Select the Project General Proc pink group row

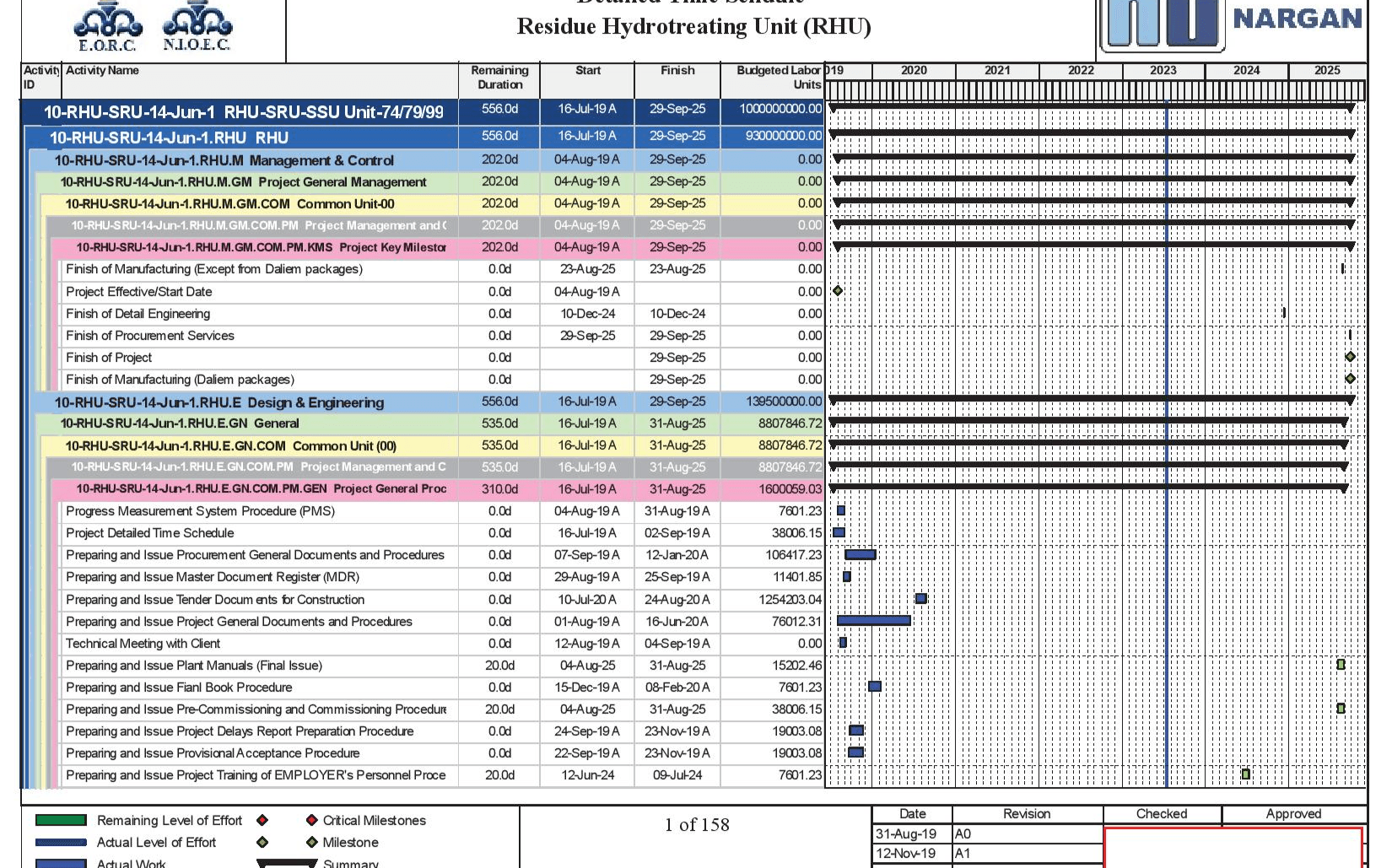(438, 489)
